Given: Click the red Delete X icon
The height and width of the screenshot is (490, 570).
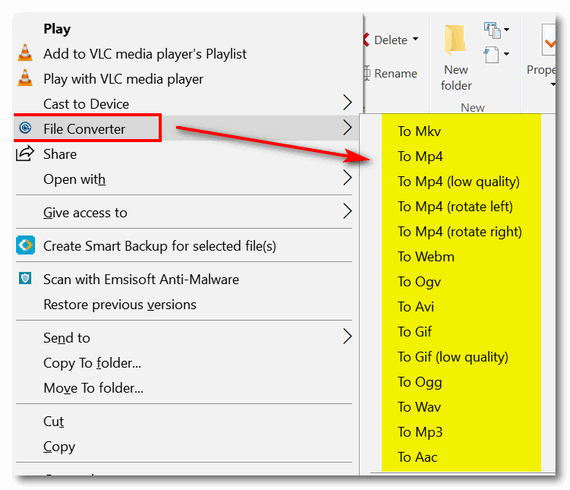Looking at the screenshot, I should point(366,40).
